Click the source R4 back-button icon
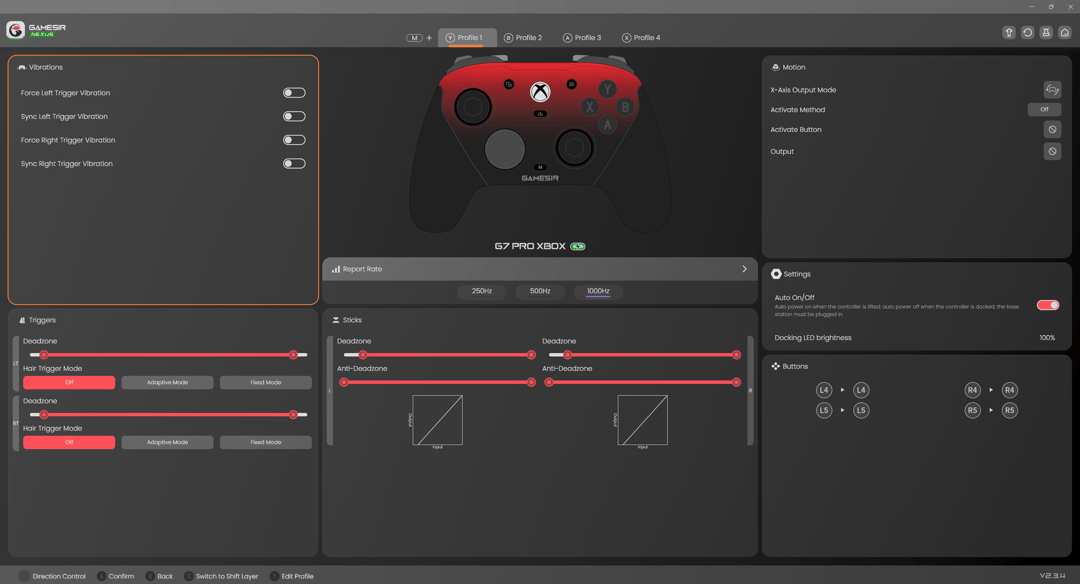Viewport: 1080px width, 584px height. [x=972, y=390]
